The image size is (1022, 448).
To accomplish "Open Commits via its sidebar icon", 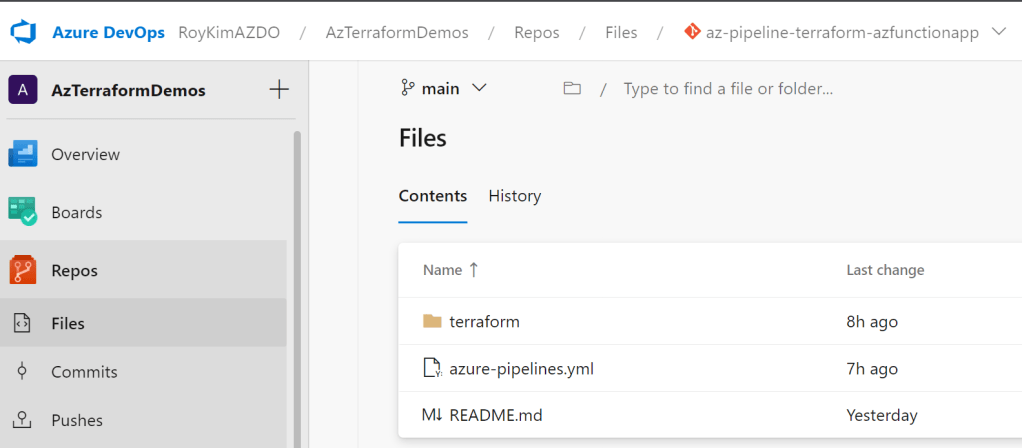I will click(22, 372).
